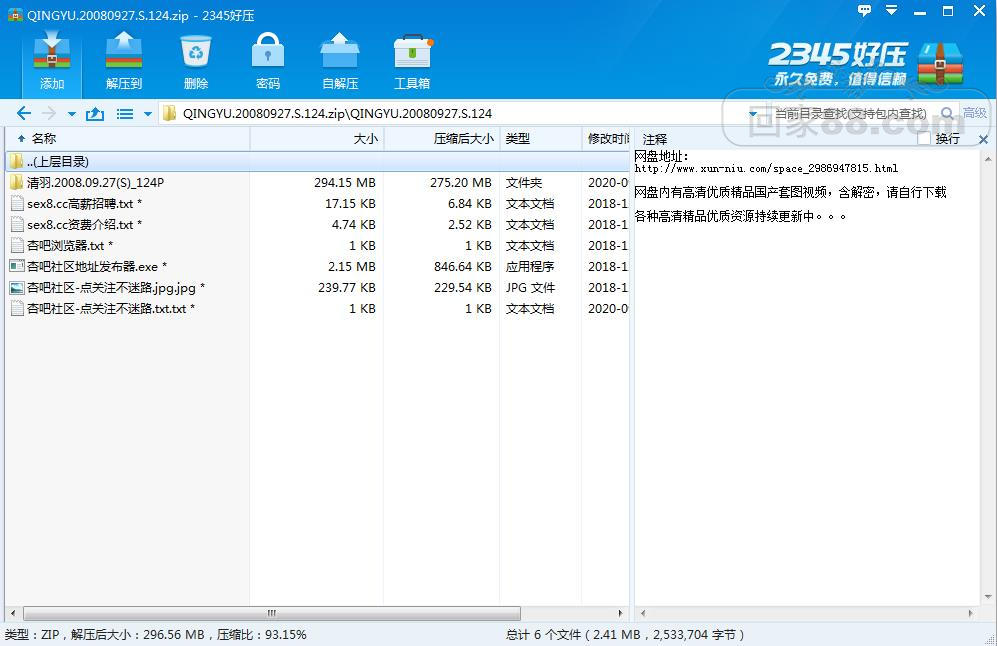997x646 pixels.
Task: Click the 应用程序 type cell
Action: [x=530, y=266]
